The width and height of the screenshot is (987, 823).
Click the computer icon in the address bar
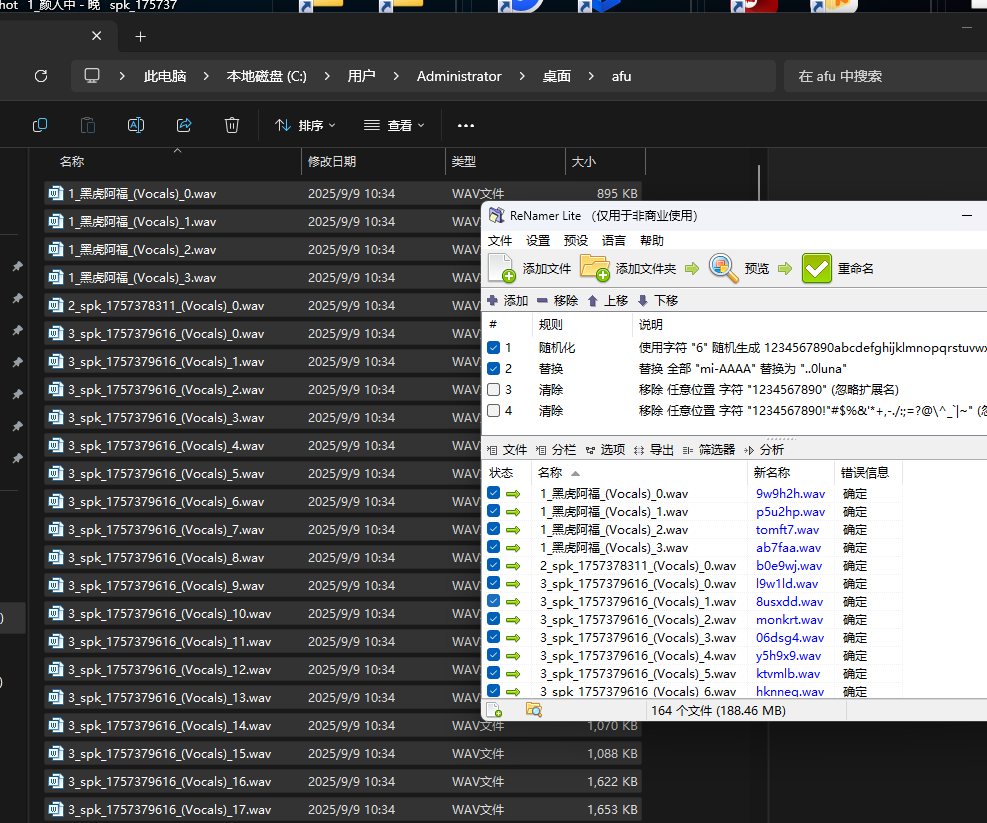pyautogui.click(x=92, y=76)
